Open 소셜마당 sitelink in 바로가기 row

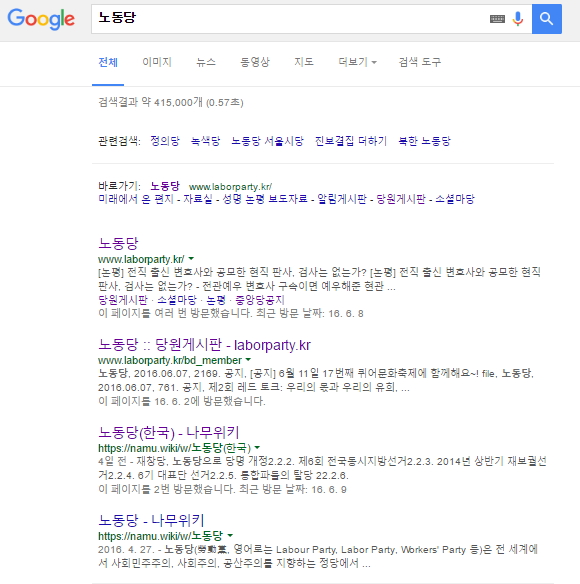pyautogui.click(x=455, y=199)
